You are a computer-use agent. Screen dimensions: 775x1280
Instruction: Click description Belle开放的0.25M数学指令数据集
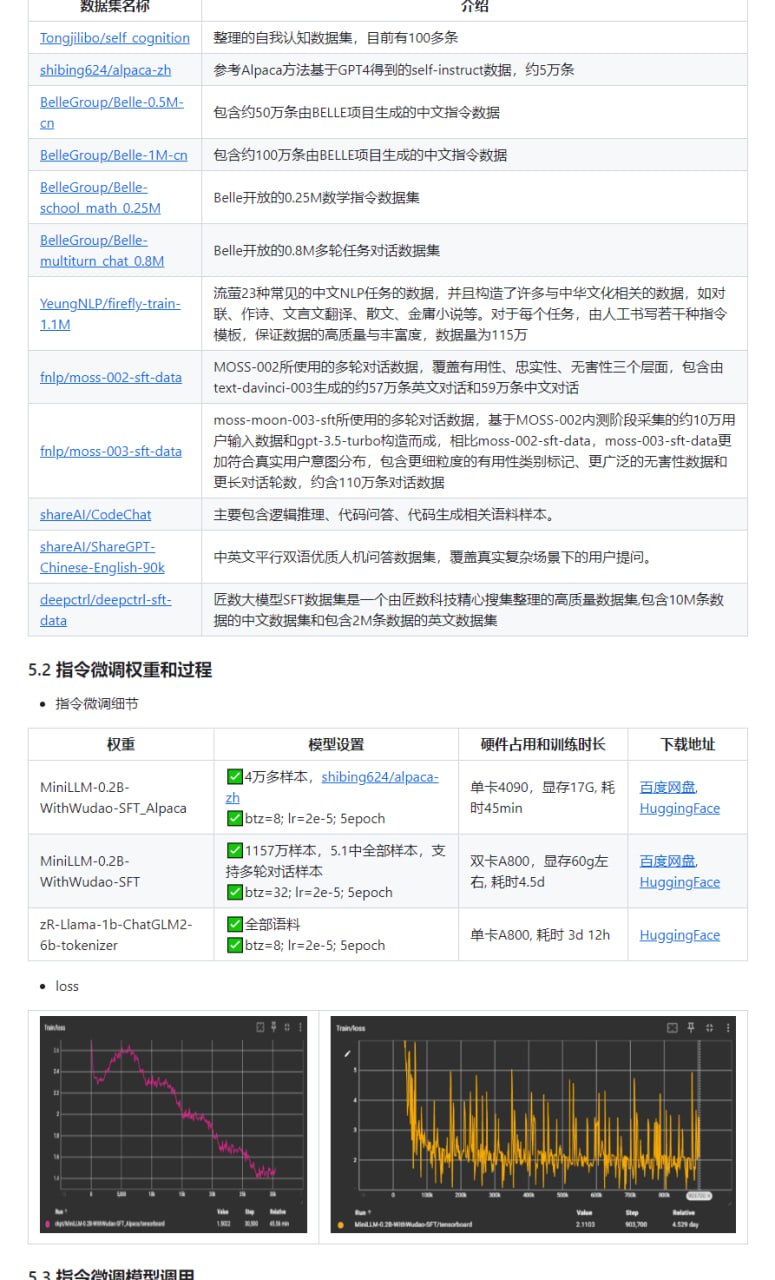coord(317,197)
